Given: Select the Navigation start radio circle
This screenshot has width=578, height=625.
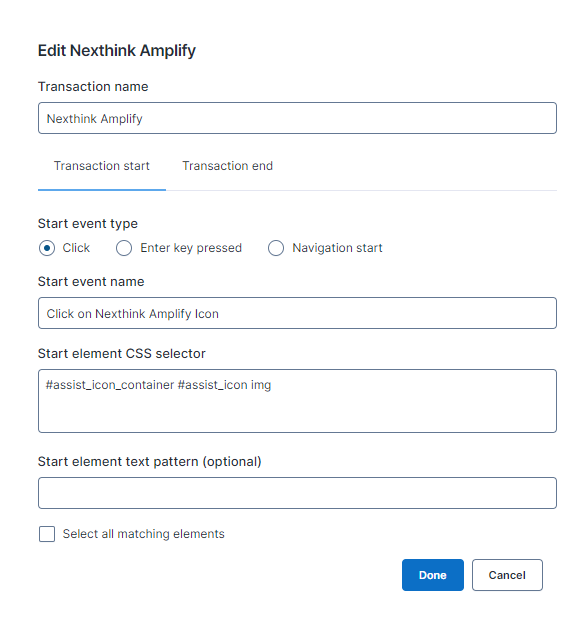Looking at the screenshot, I should pyautogui.click(x=276, y=248).
